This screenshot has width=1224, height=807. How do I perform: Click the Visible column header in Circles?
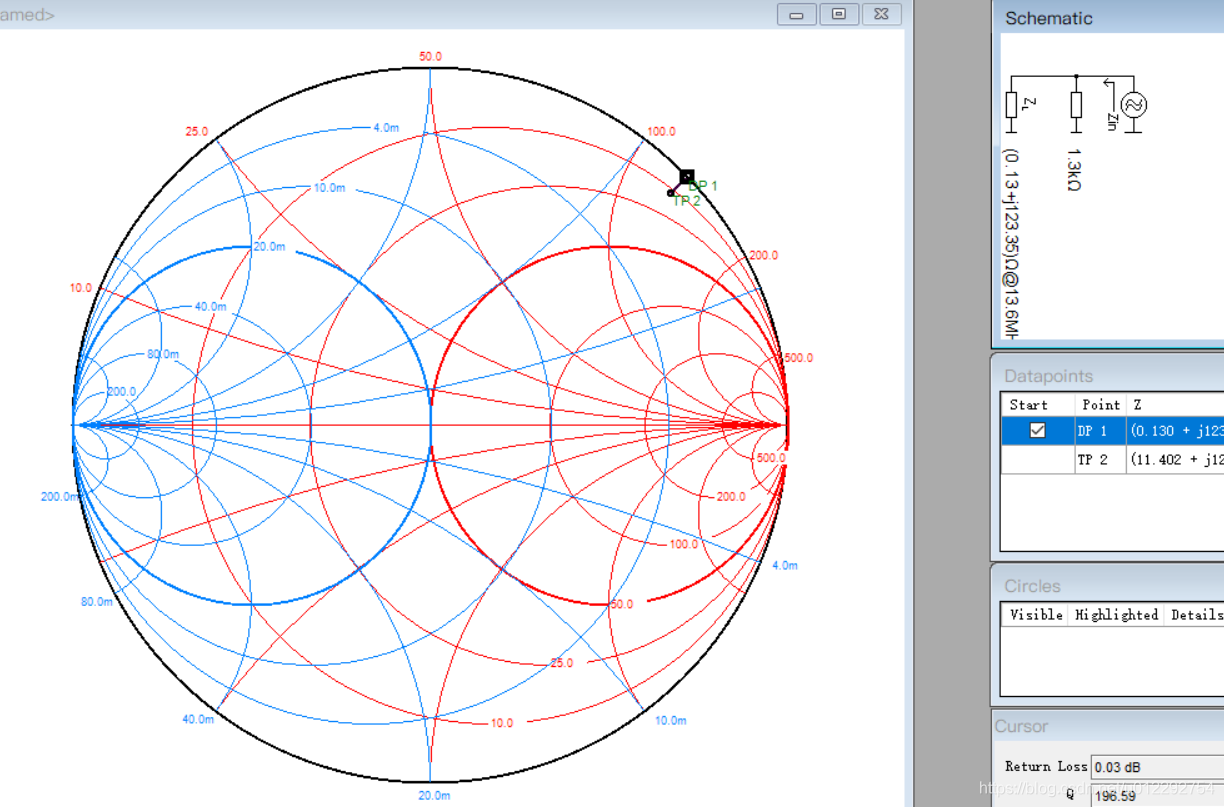(x=1035, y=615)
